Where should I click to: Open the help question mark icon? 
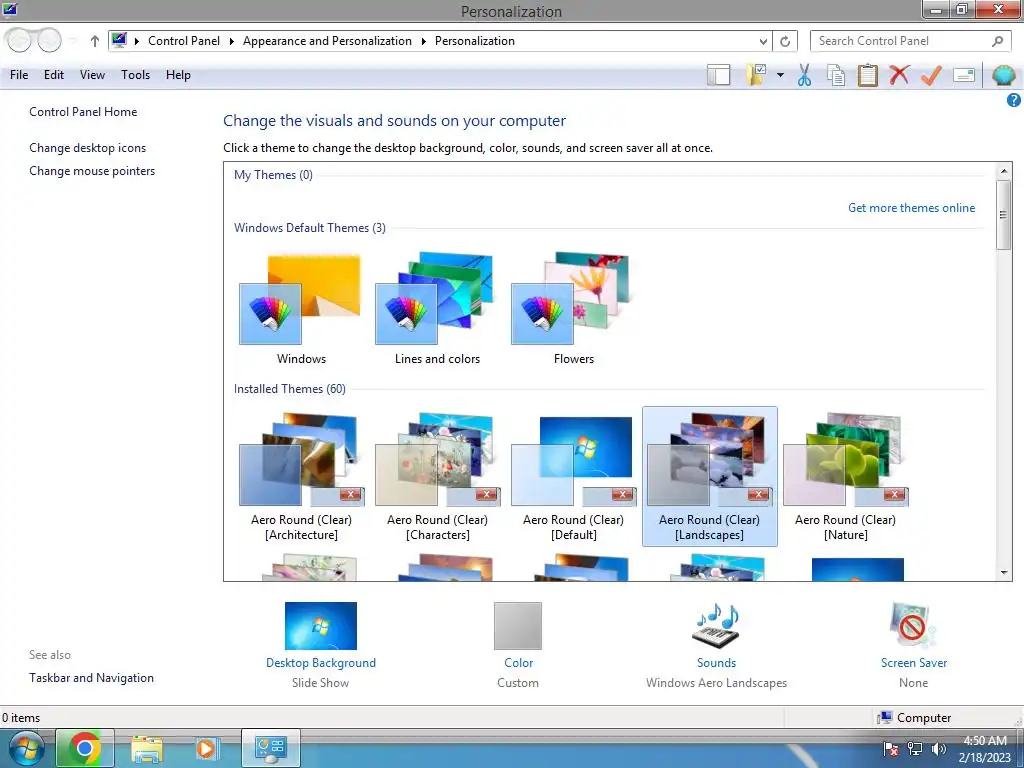click(1013, 100)
